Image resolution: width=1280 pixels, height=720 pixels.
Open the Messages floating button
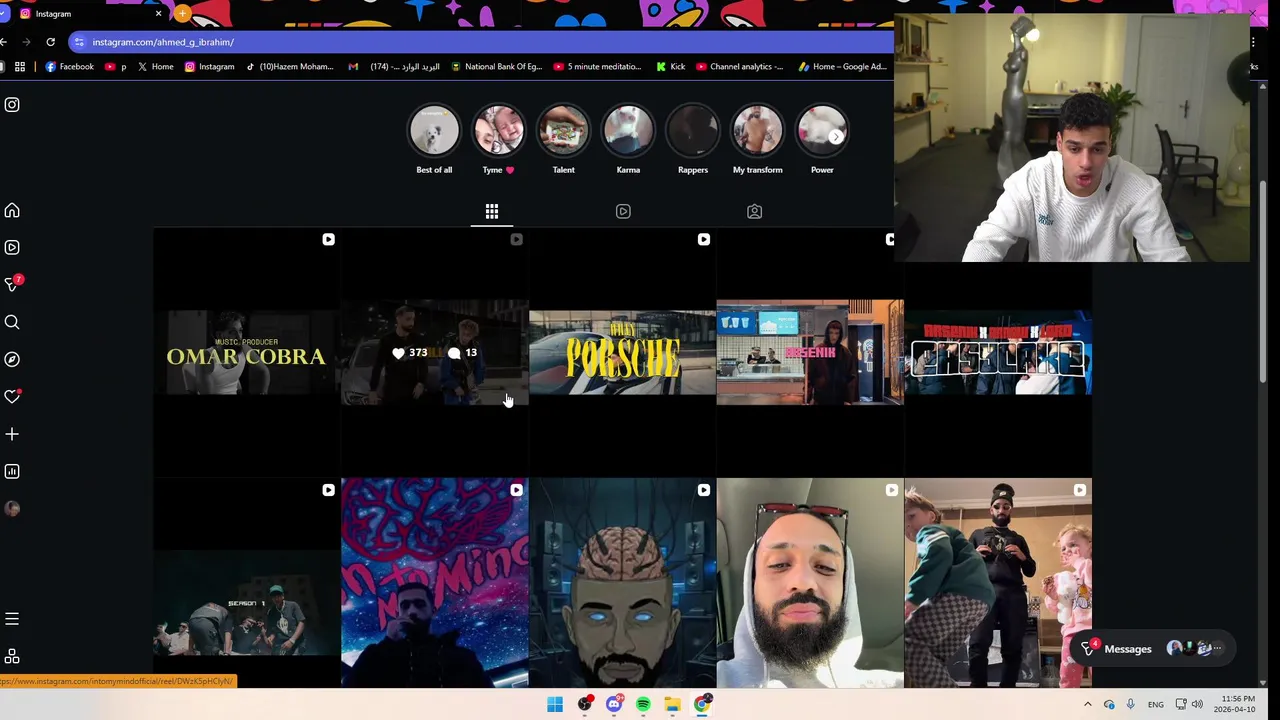point(1153,649)
